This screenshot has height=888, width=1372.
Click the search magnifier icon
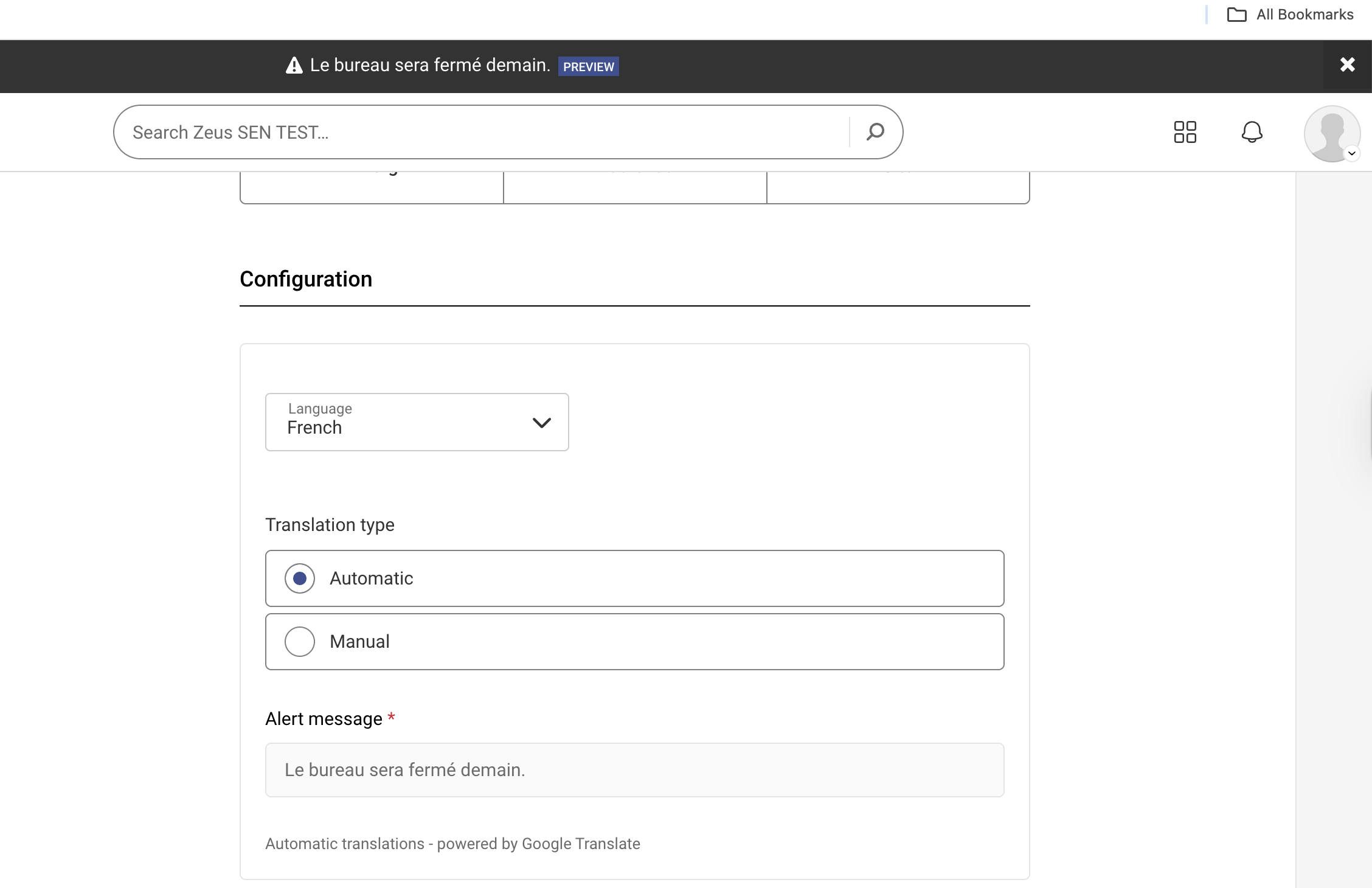coord(875,131)
